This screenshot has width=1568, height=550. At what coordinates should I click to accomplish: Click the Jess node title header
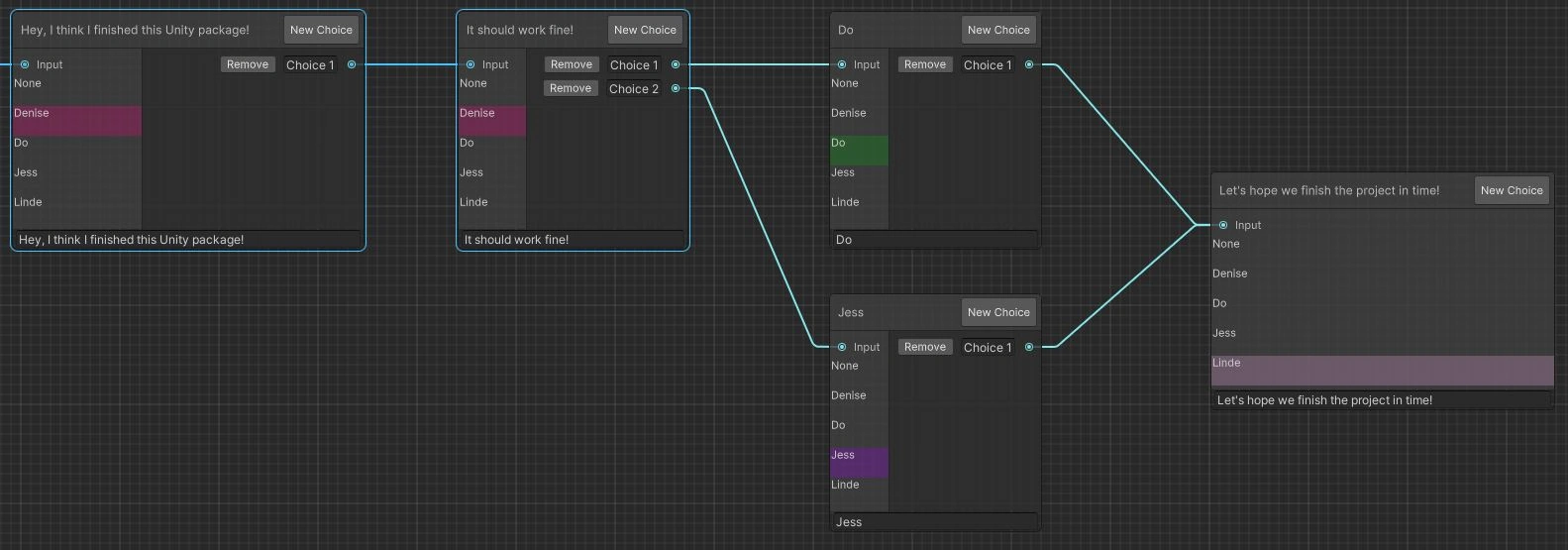[851, 312]
